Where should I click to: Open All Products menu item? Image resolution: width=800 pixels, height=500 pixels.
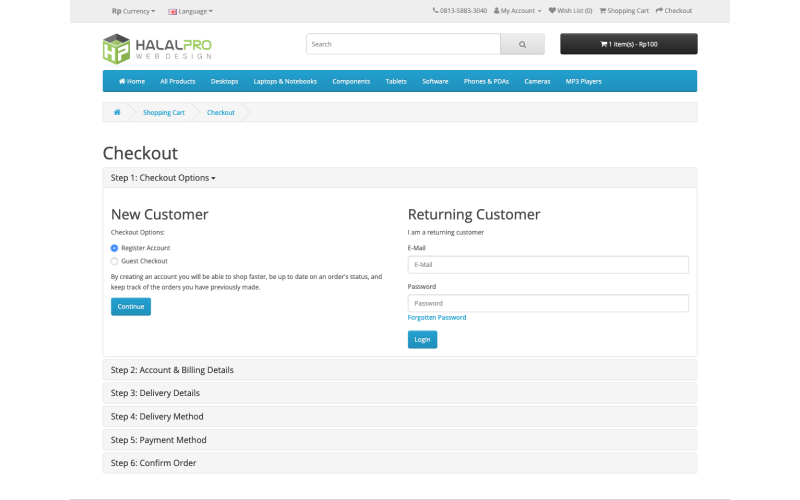(178, 81)
